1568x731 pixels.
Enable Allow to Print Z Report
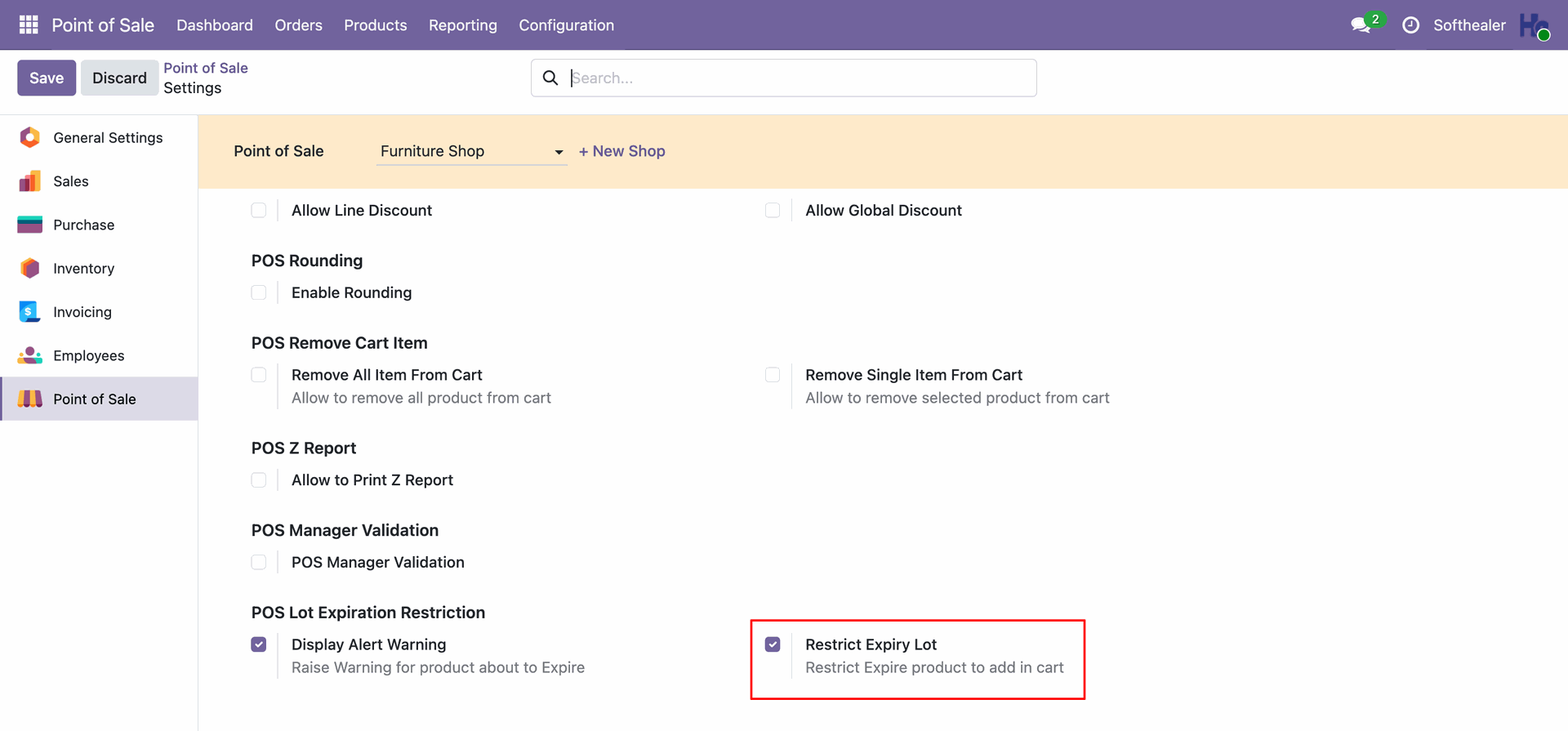pos(259,480)
